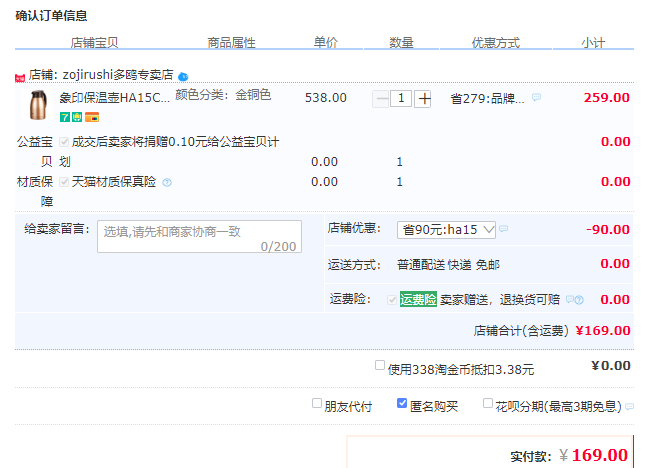
Task: Increase quantity with the plus button
Action: coord(423,99)
